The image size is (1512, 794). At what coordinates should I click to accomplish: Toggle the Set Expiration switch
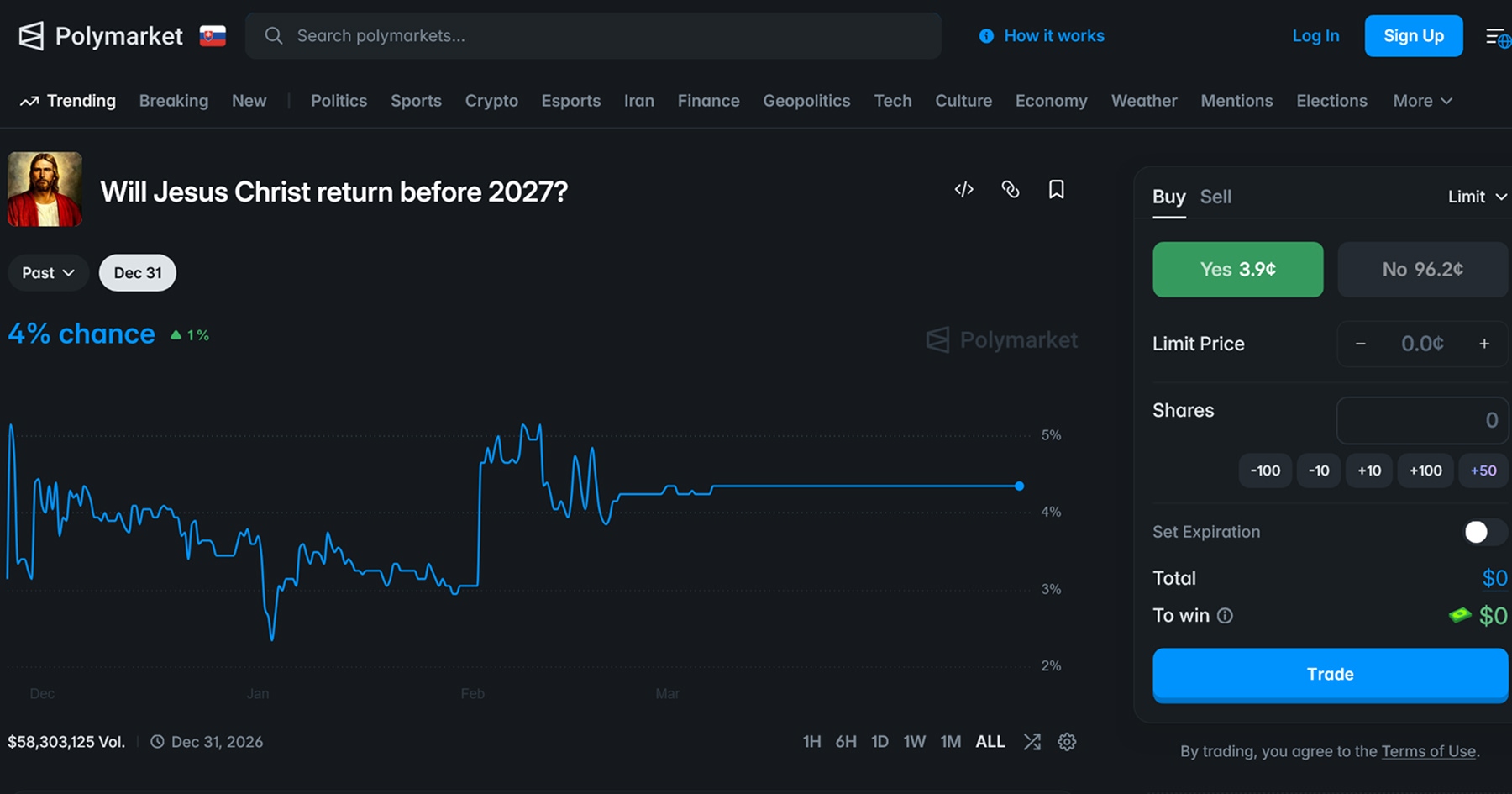[1483, 532]
